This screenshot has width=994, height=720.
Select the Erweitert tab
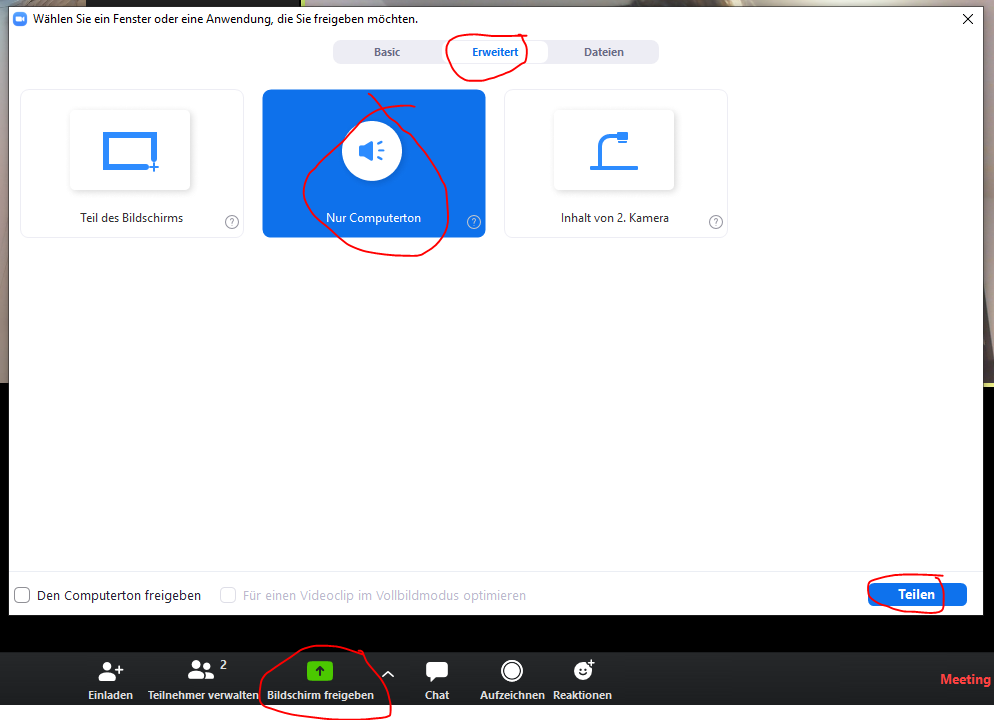click(x=495, y=52)
